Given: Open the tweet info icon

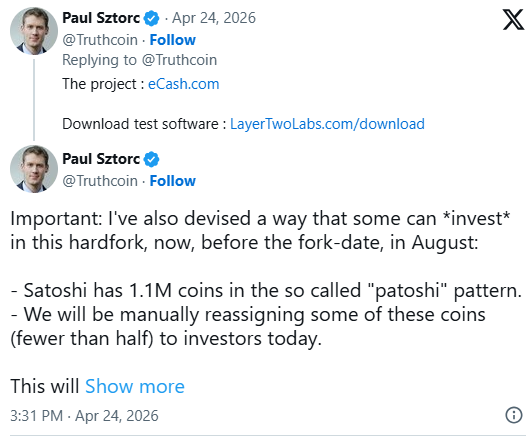Looking at the screenshot, I should tap(514, 415).
